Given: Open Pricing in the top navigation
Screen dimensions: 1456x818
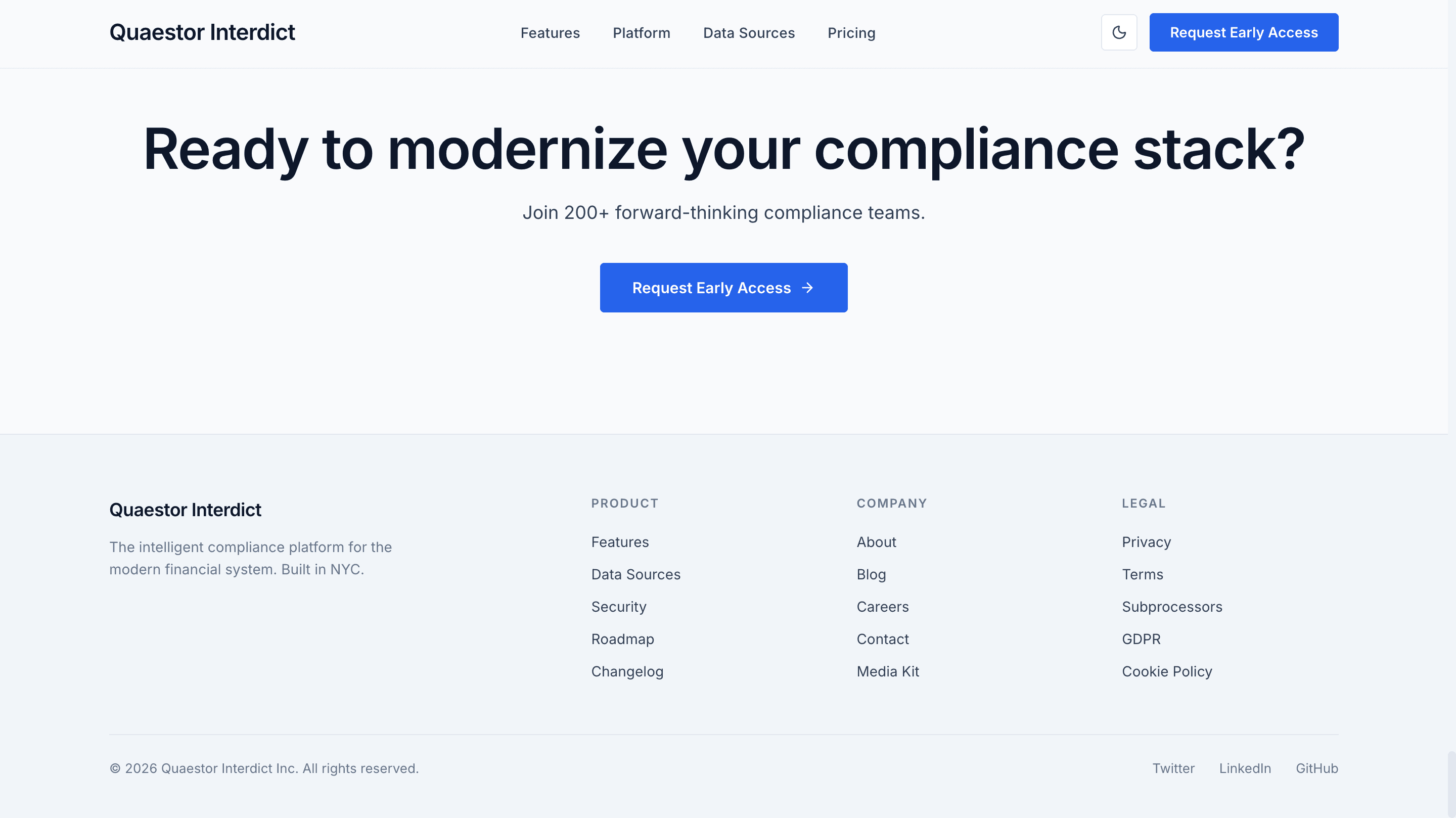Looking at the screenshot, I should coord(851,33).
